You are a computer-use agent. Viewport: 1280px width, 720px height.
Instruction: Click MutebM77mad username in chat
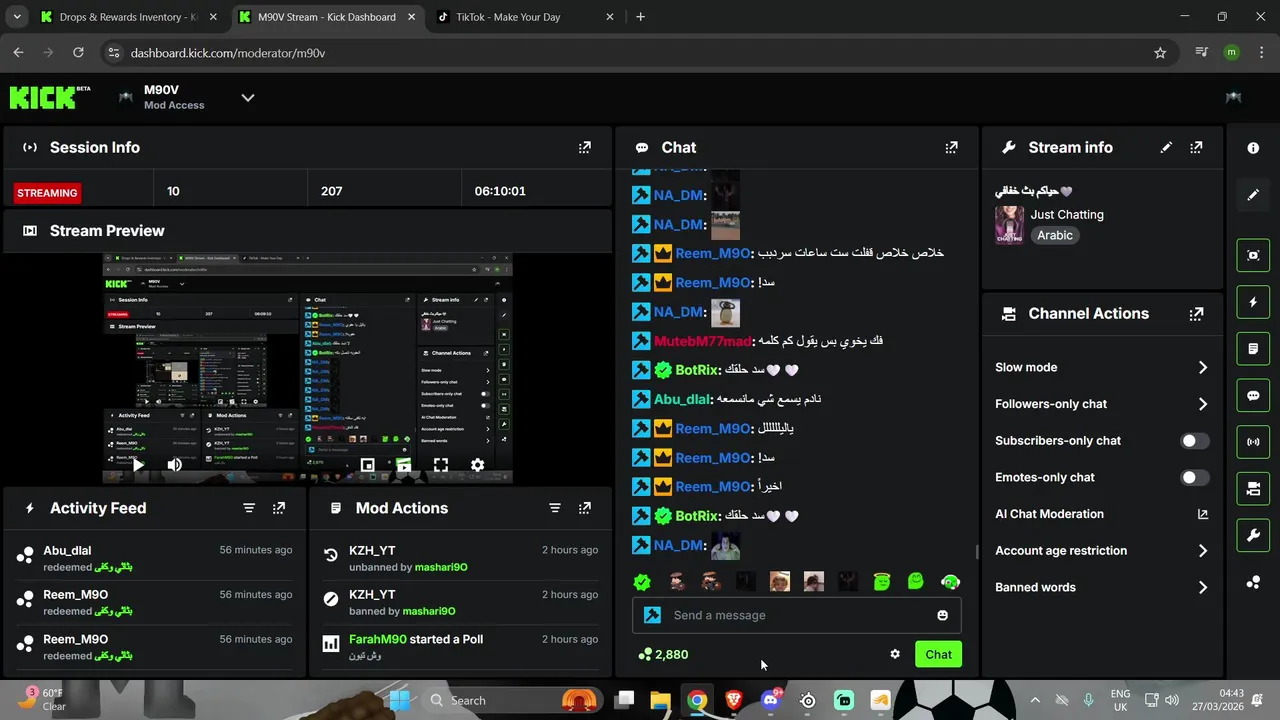pyautogui.click(x=702, y=341)
